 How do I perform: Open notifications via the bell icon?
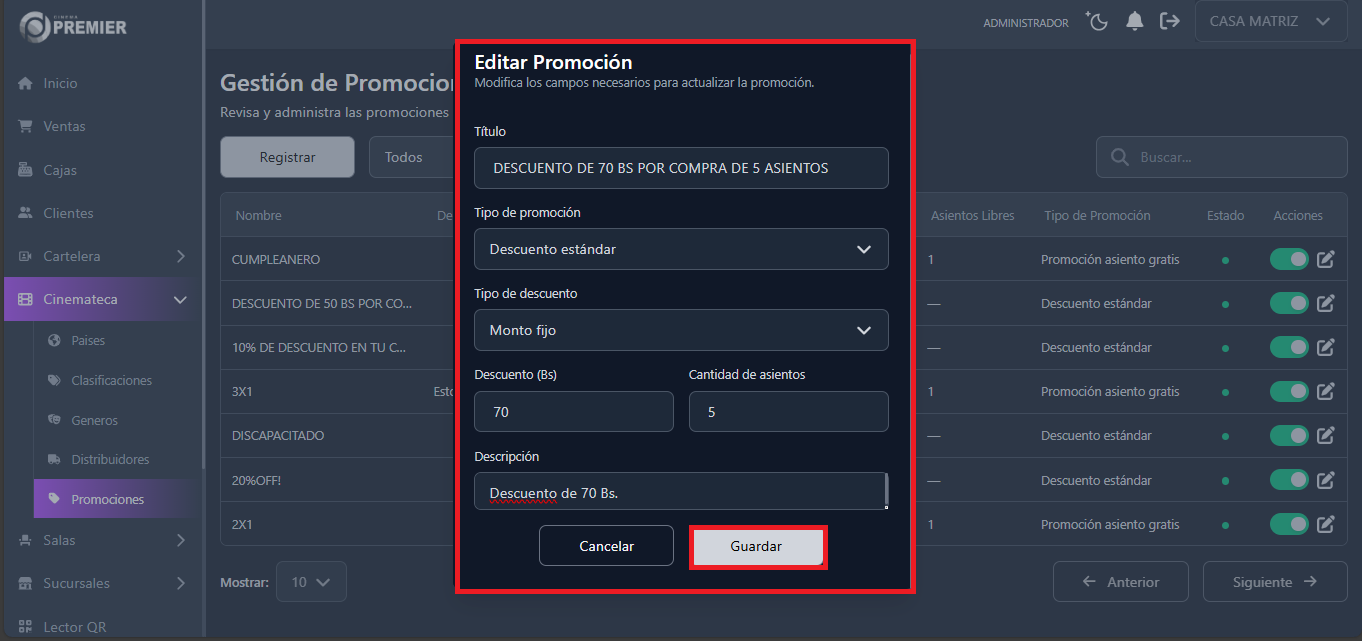point(1134,21)
